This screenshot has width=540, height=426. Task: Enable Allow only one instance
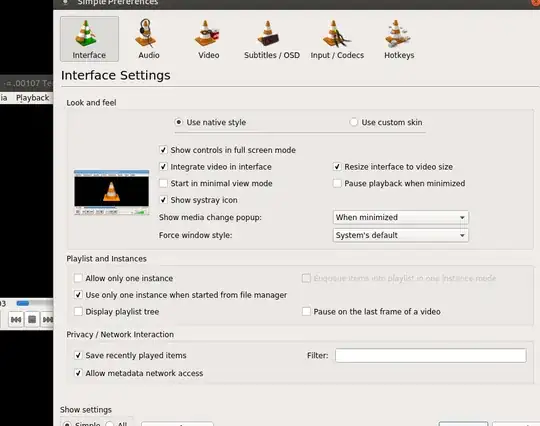(78, 278)
